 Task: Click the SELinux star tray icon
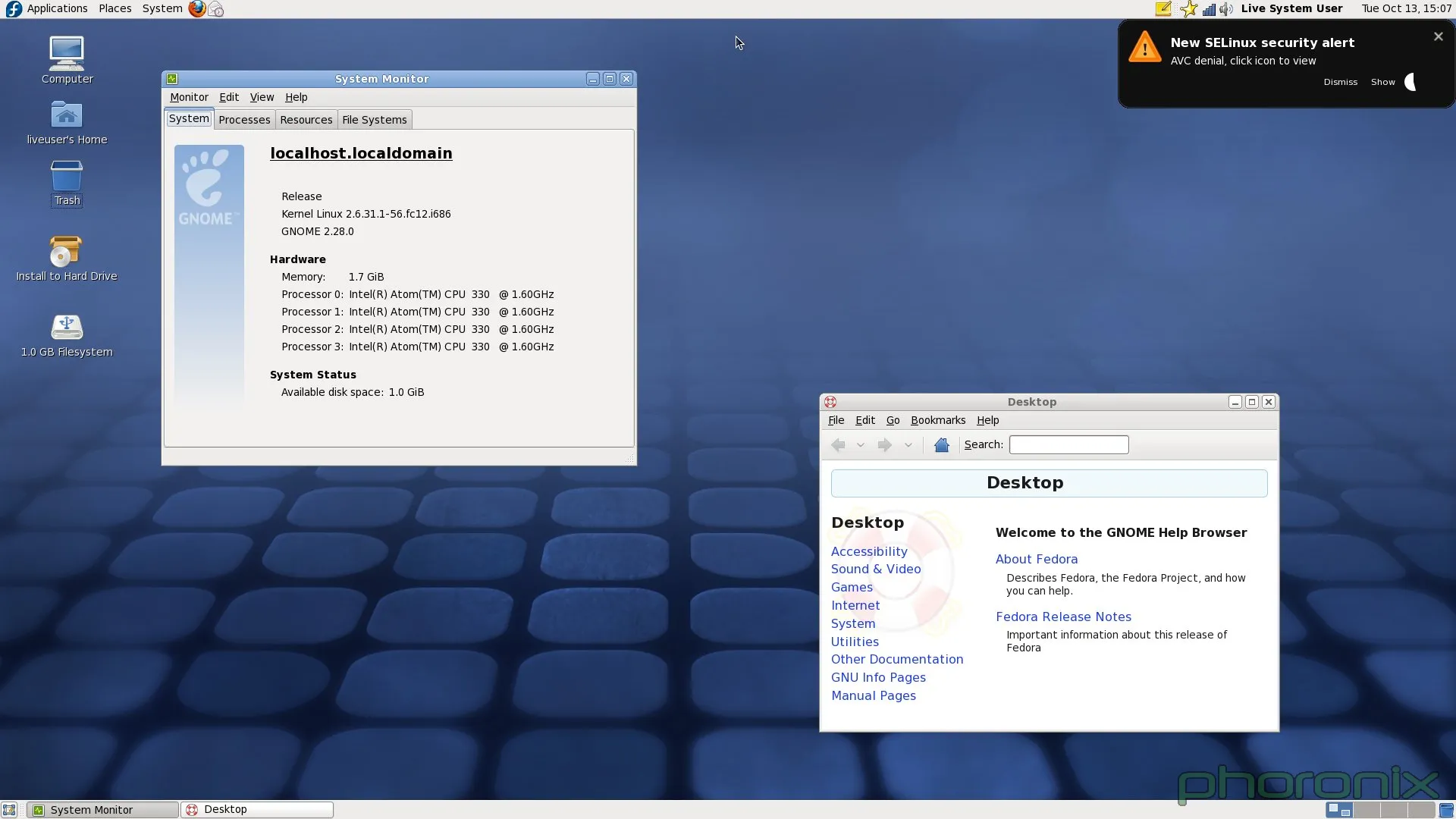click(x=1188, y=9)
